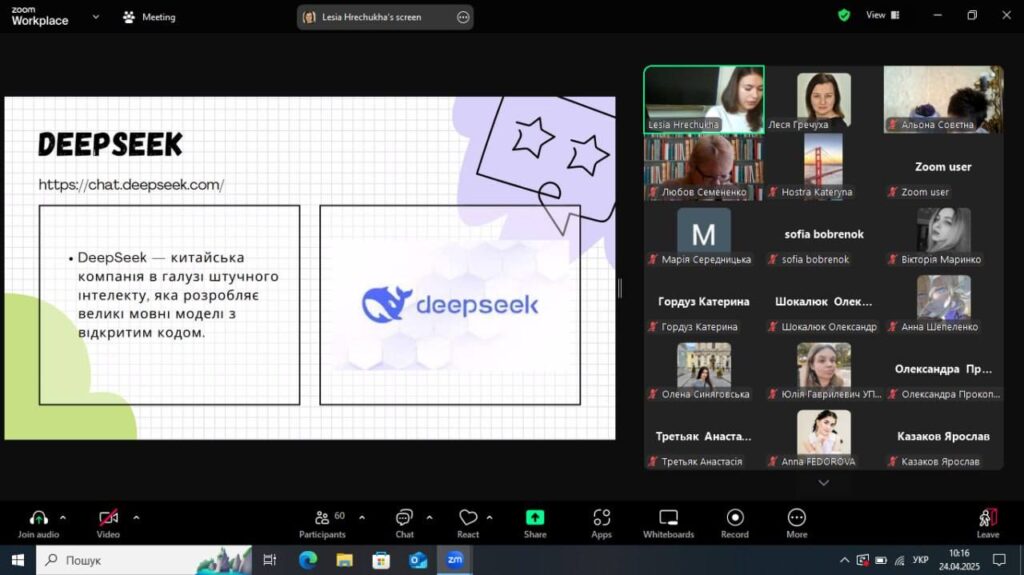
Task: Expand the caret next to Participants
Action: pos(362,518)
